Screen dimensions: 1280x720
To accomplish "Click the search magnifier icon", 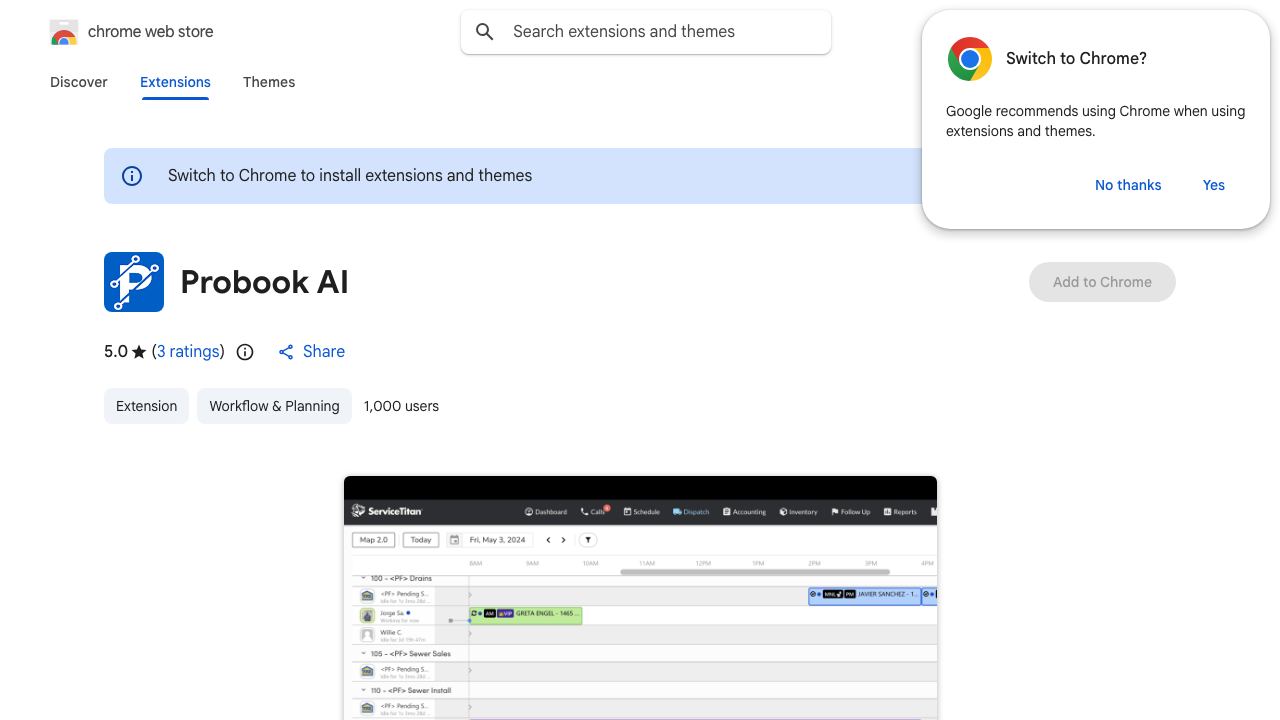I will pyautogui.click(x=485, y=32).
